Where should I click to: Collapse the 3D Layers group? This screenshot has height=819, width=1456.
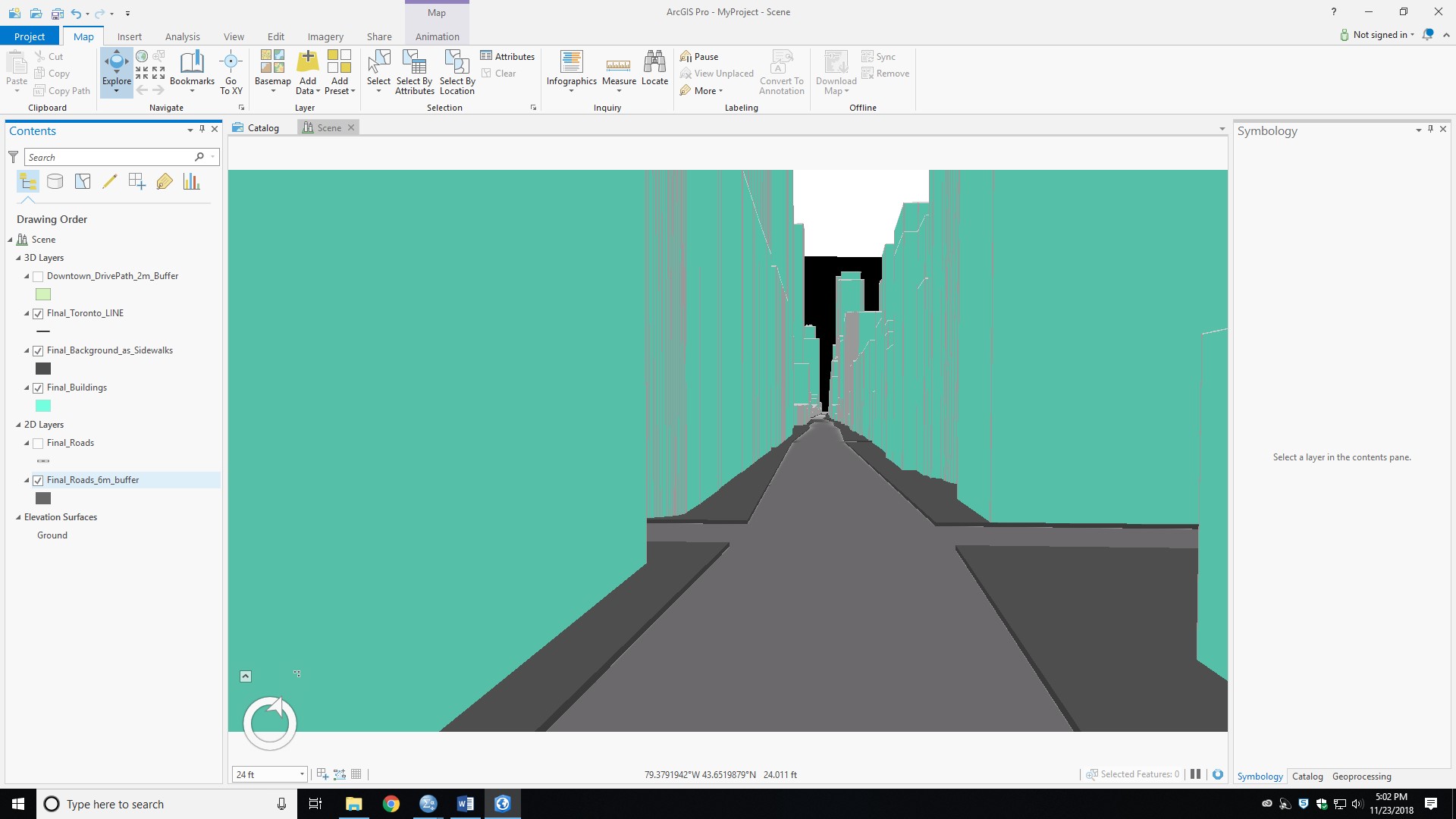(18, 258)
